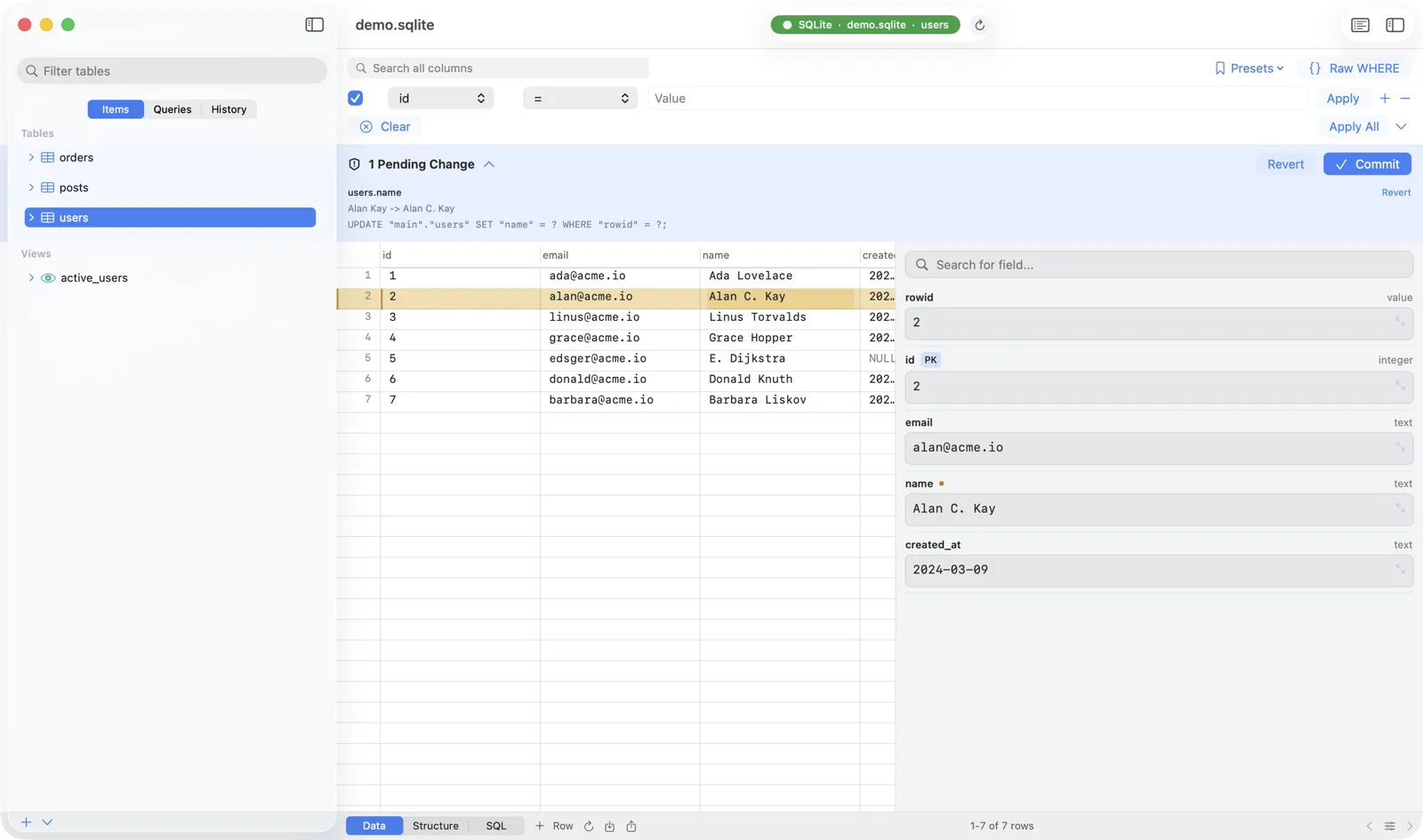Expand the email field editor icon
Screen dimensions: 1423x840
1400,447
